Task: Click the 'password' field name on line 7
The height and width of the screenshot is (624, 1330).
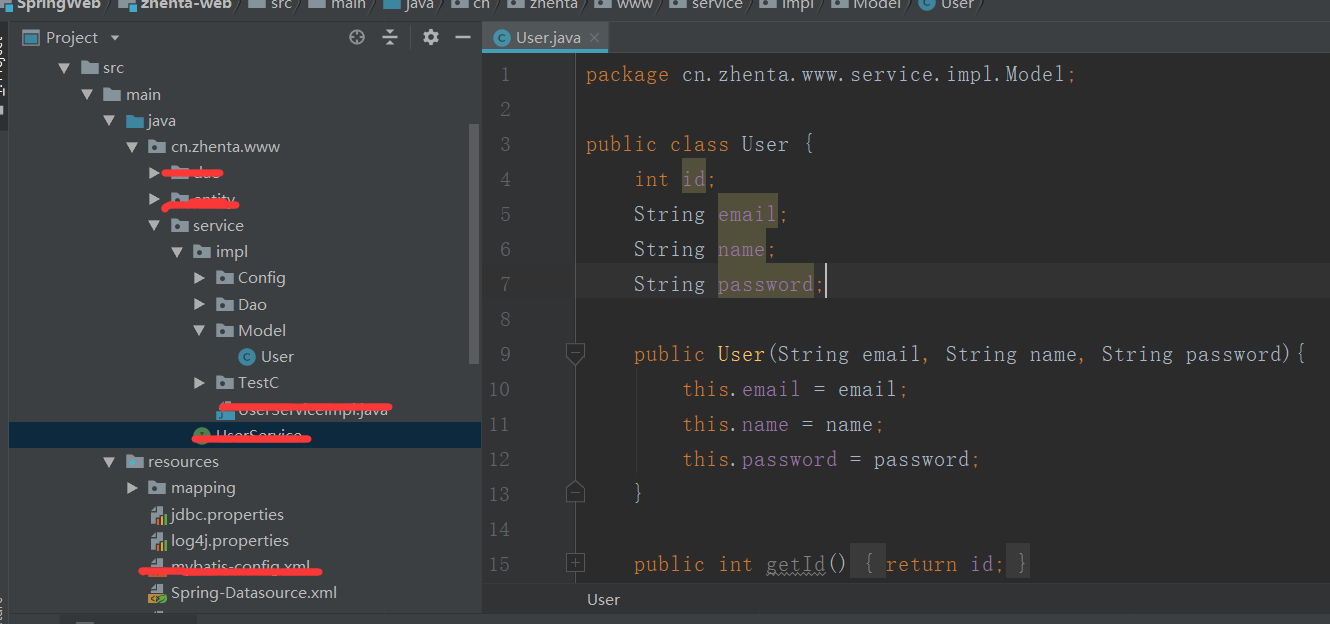Action: pyautogui.click(x=766, y=284)
